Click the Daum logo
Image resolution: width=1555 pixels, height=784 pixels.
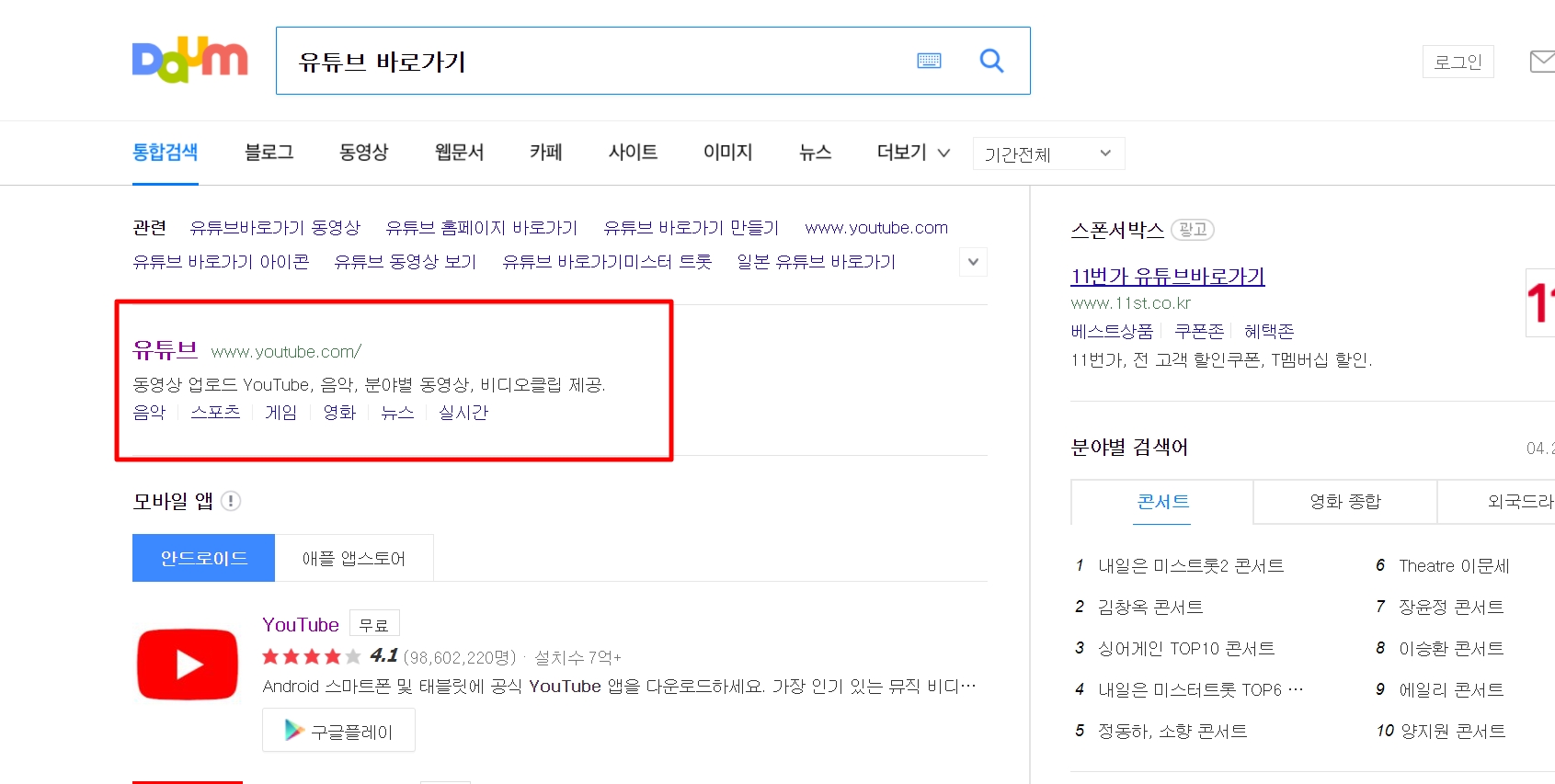click(190, 61)
